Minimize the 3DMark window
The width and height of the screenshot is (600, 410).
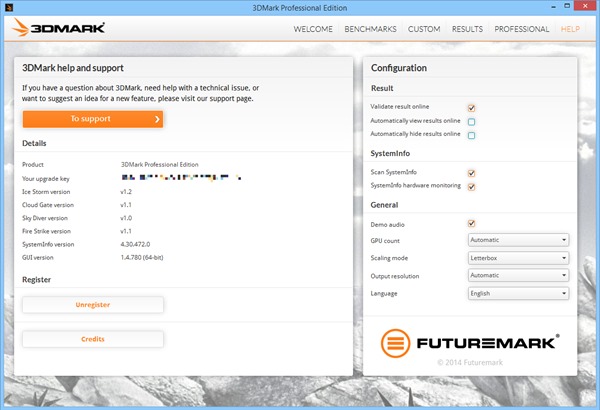[x=553, y=7]
